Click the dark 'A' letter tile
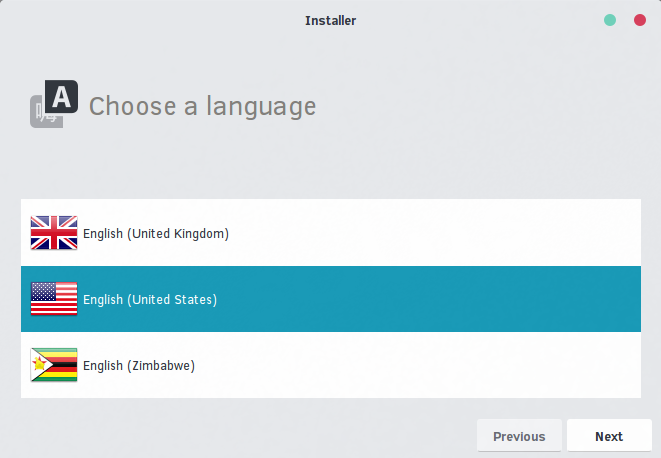Screen dimensions: 661x458 62,97
